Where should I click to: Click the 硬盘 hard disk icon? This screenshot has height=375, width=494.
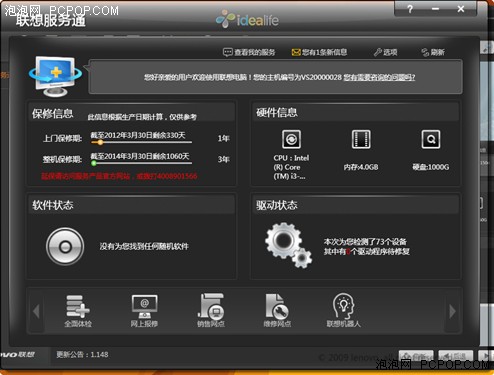[431, 139]
